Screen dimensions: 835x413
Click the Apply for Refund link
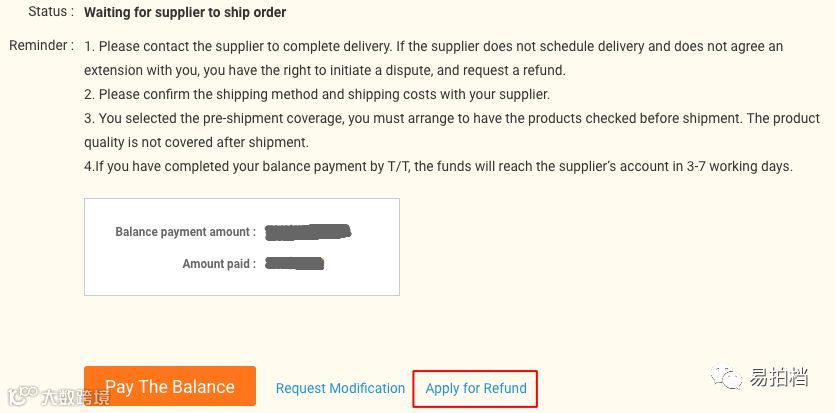coord(476,388)
